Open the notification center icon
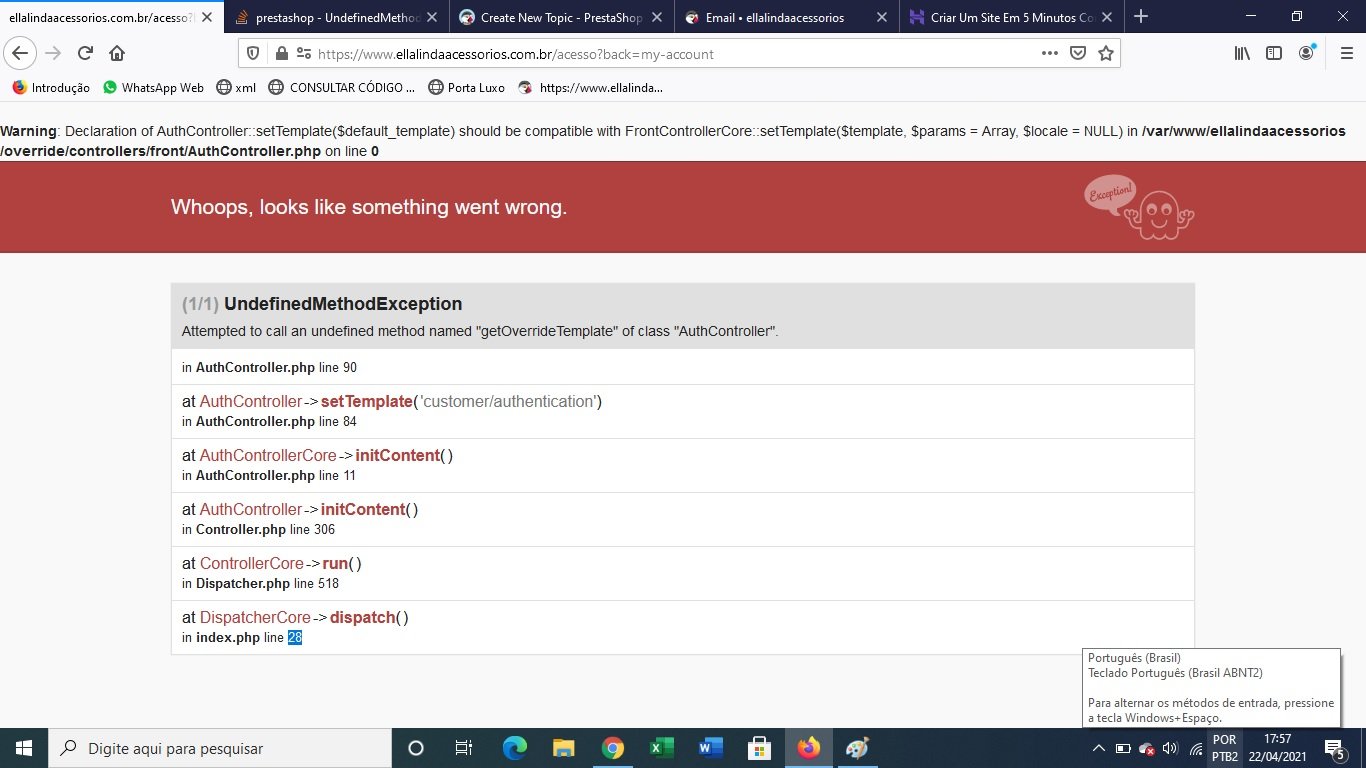The width and height of the screenshot is (1366, 768). pyautogui.click(x=1334, y=748)
